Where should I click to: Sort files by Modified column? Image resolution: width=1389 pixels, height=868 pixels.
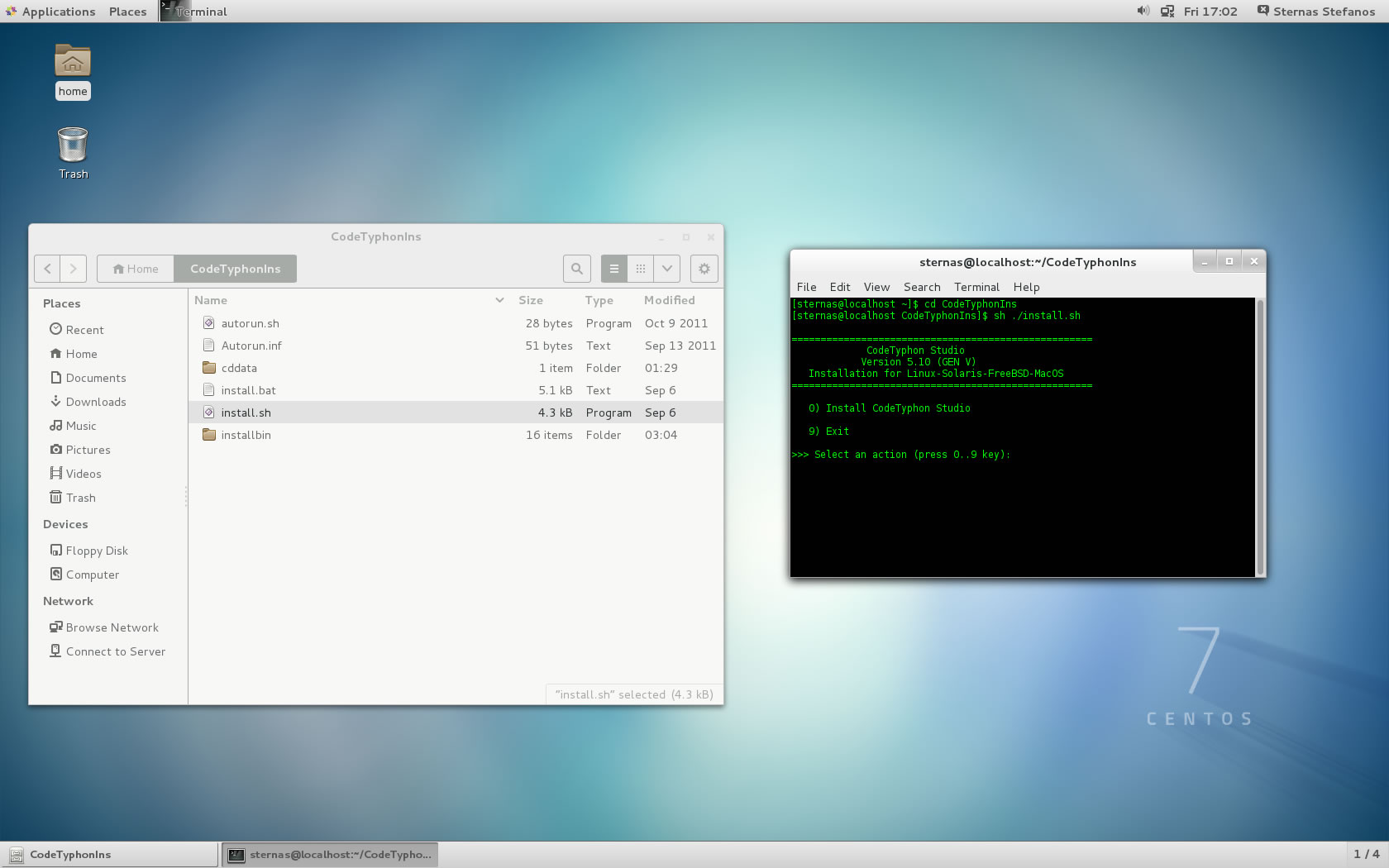pyautogui.click(x=670, y=300)
